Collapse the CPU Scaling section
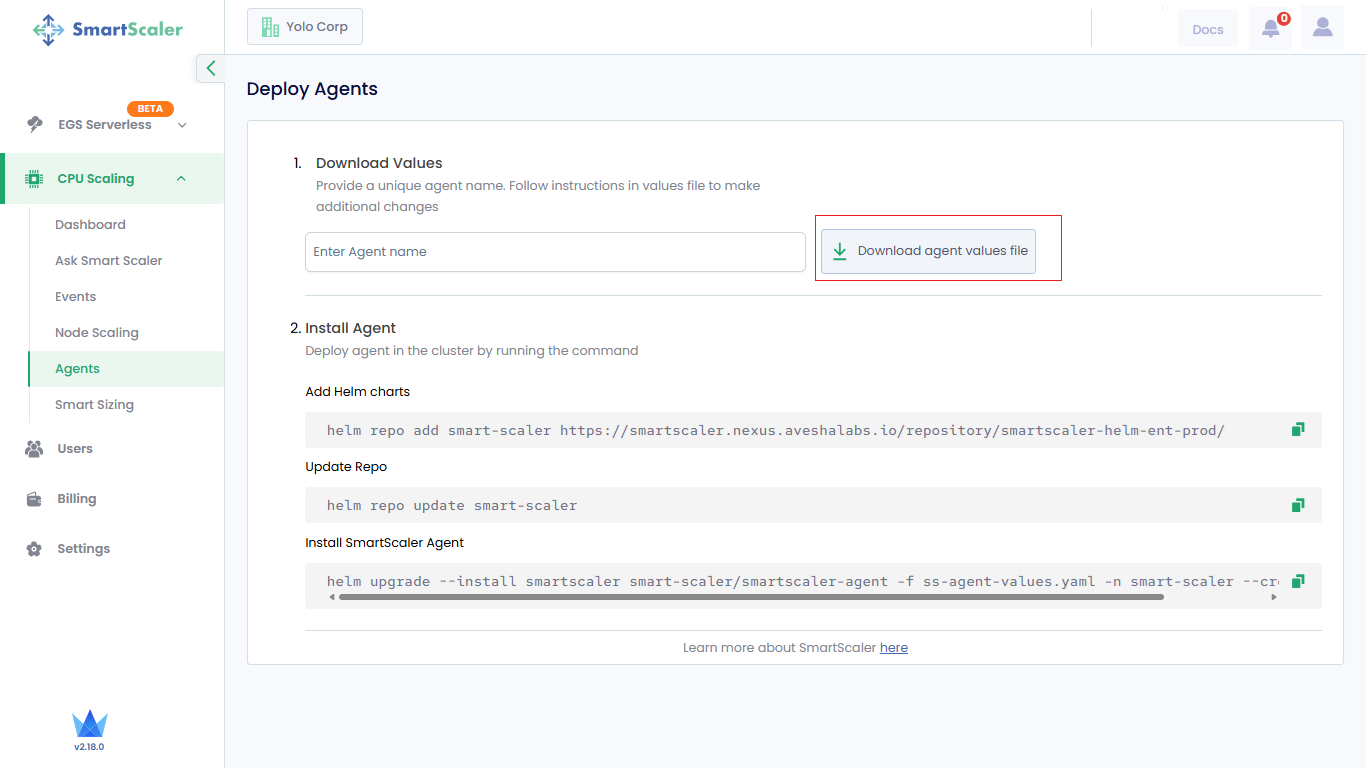The height and width of the screenshot is (768, 1366). [181, 179]
